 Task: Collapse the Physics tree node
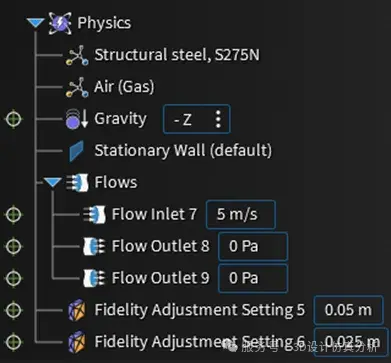point(35,23)
